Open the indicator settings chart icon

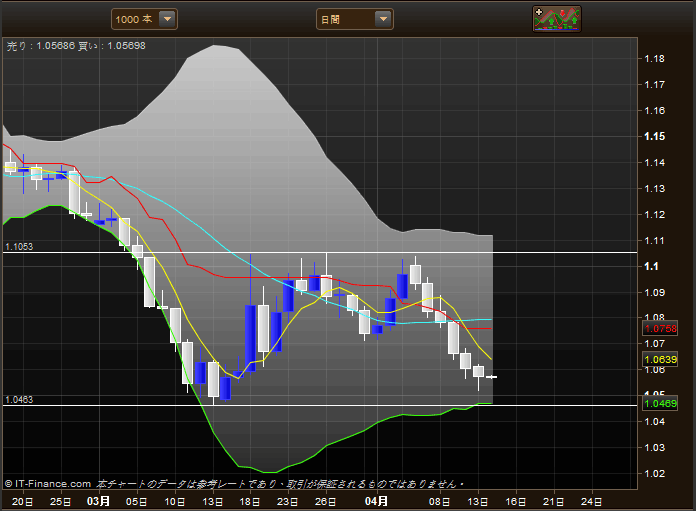coord(557,19)
